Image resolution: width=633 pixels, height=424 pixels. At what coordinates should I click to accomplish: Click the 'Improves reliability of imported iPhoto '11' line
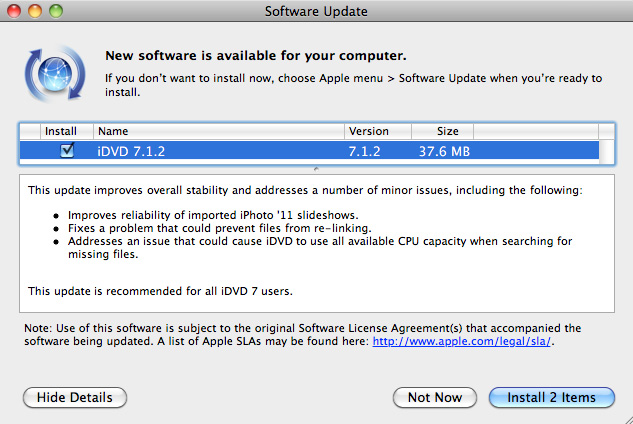click(213, 215)
